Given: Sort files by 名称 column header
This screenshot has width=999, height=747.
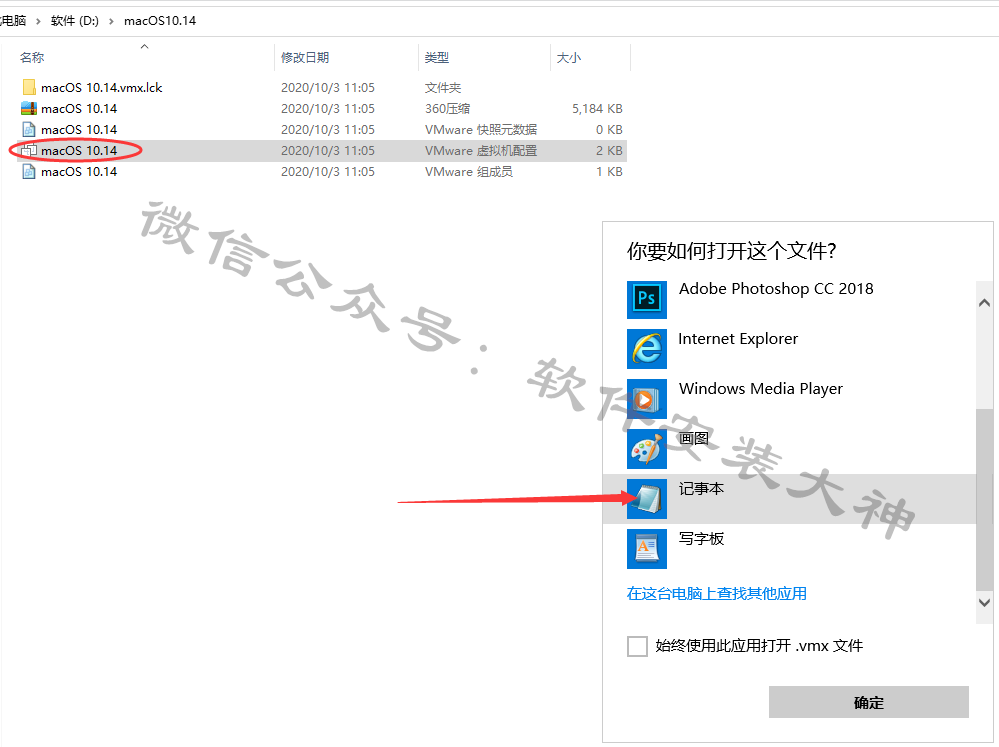Looking at the screenshot, I should click(x=32, y=57).
